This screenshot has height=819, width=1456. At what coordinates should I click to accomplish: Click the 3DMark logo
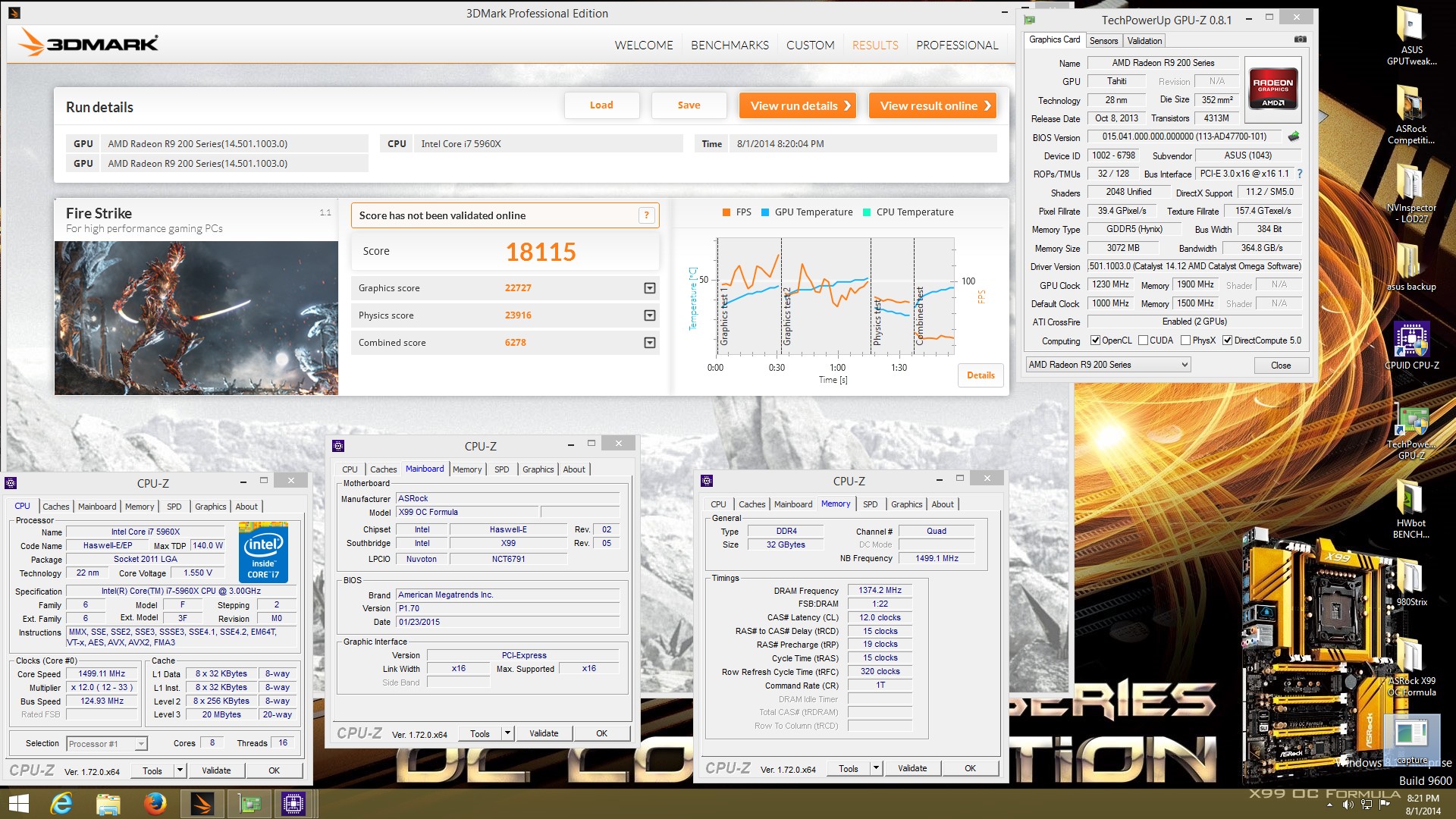click(x=89, y=42)
